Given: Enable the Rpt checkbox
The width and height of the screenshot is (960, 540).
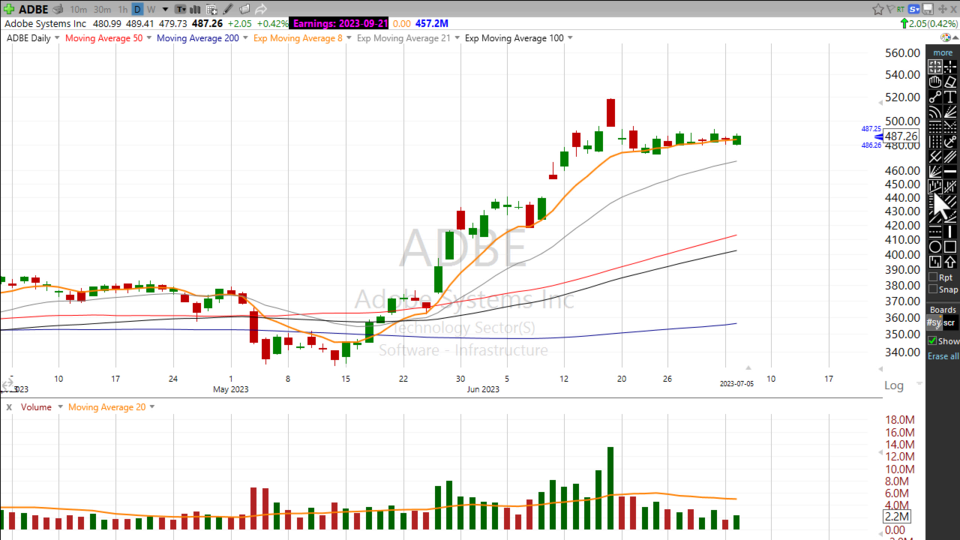Looking at the screenshot, I should tap(934, 277).
